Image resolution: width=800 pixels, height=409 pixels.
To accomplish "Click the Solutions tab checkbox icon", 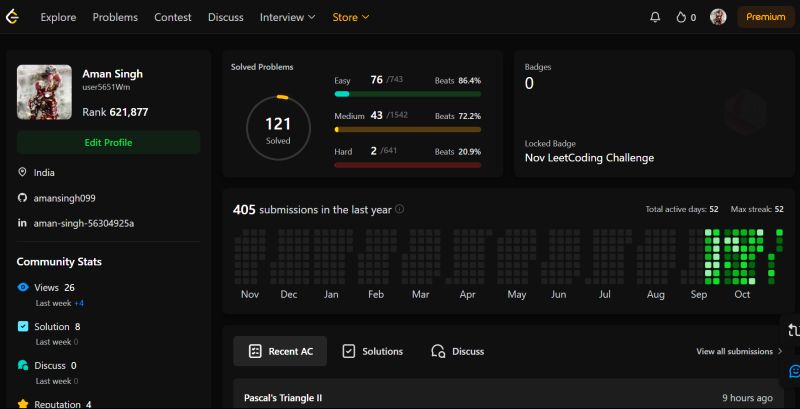I will [x=348, y=351].
